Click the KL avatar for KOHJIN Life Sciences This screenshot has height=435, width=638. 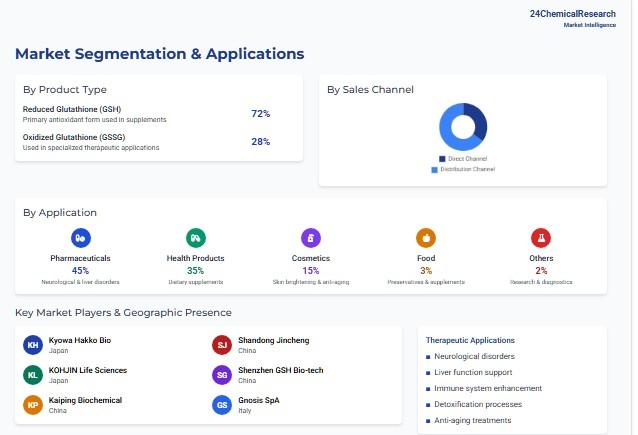click(33, 375)
